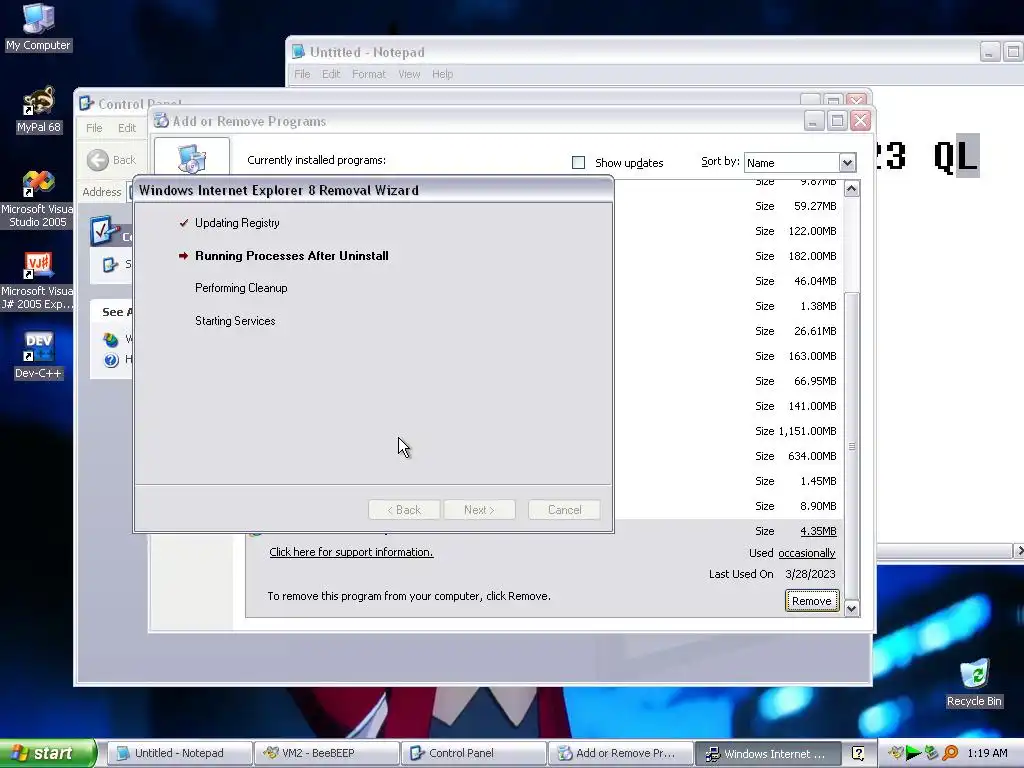Open Notepad's View menu
This screenshot has width=1024, height=768.
tap(409, 74)
